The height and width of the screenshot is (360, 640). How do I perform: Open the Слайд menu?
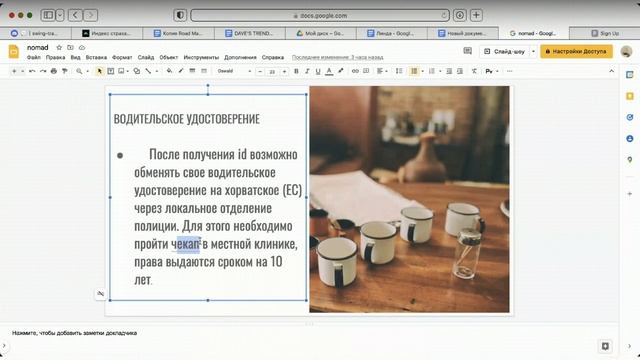point(146,58)
